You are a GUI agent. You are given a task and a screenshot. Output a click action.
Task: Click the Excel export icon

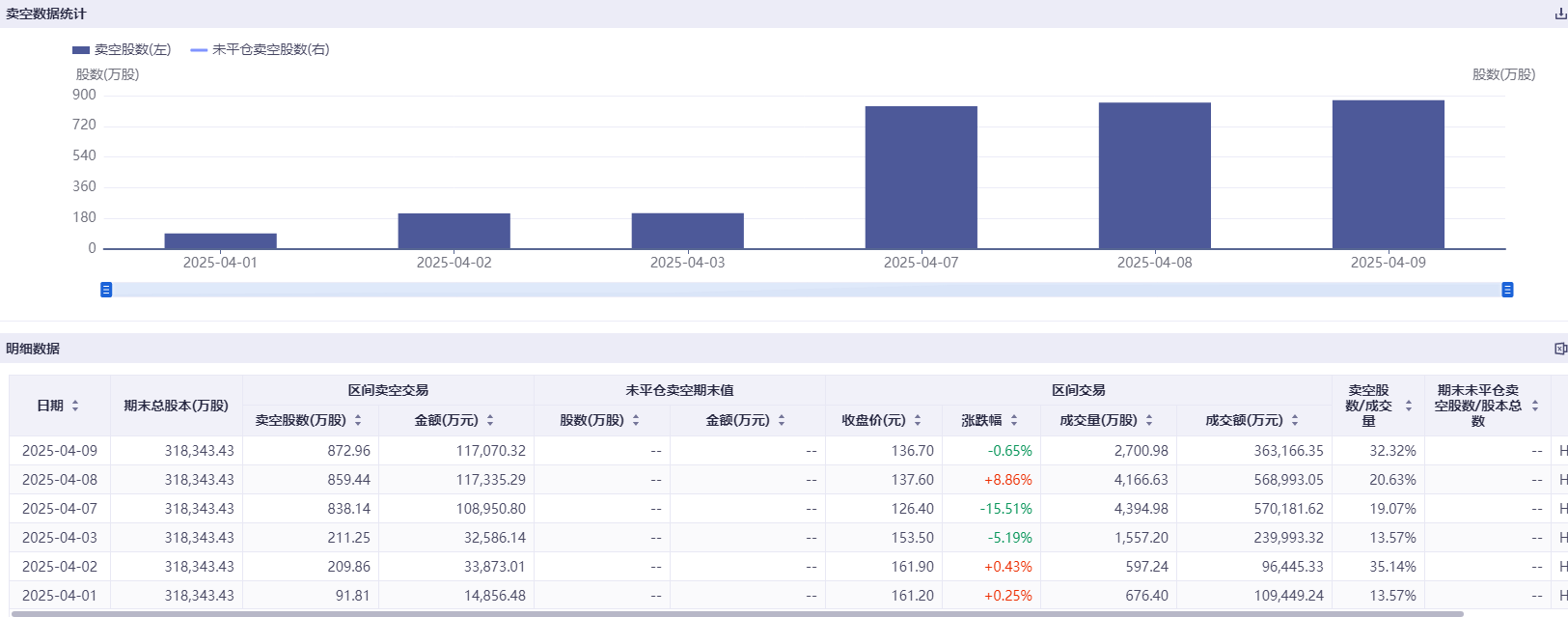tap(1559, 349)
